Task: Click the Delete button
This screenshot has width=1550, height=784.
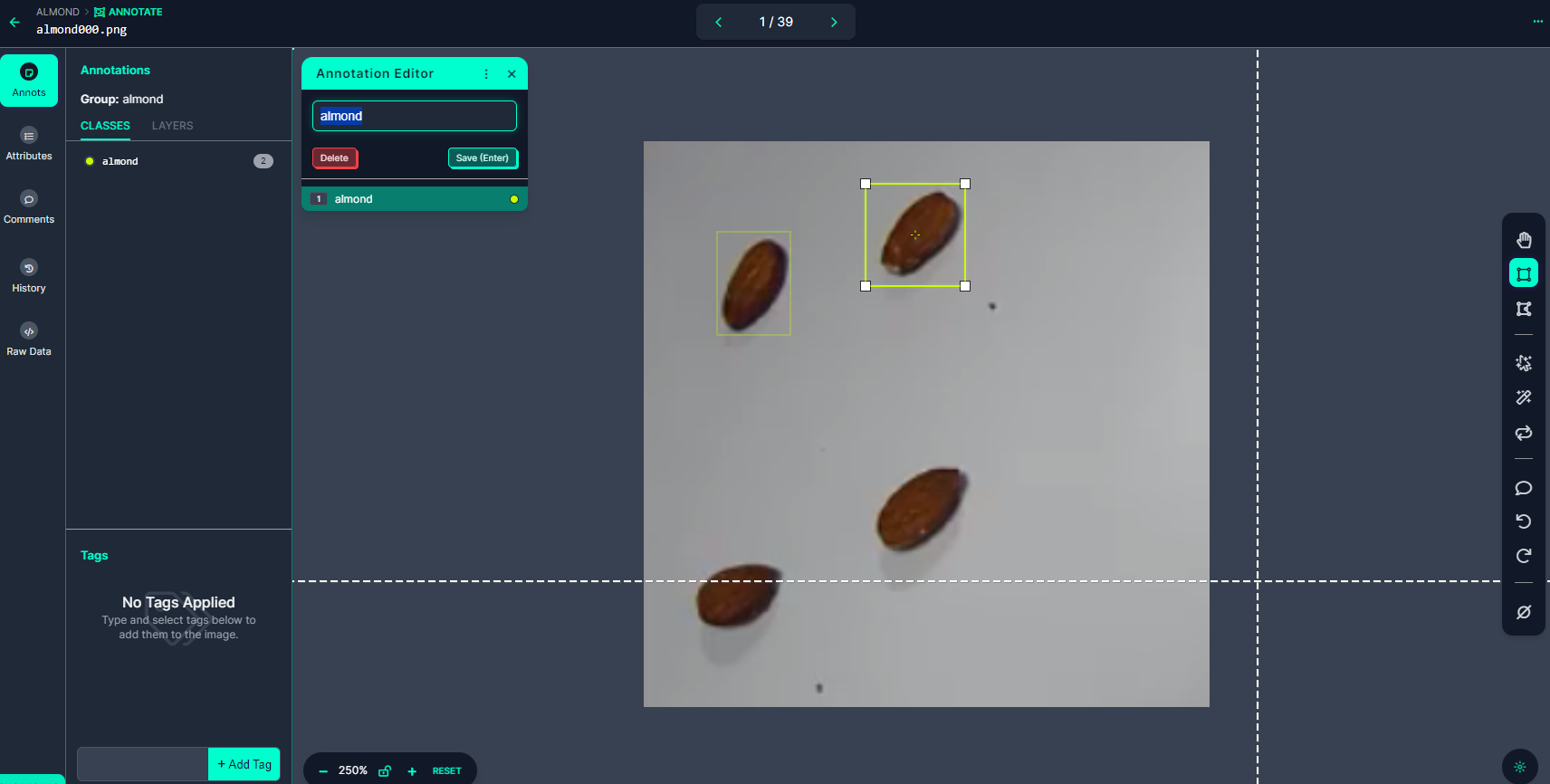Action: (334, 158)
